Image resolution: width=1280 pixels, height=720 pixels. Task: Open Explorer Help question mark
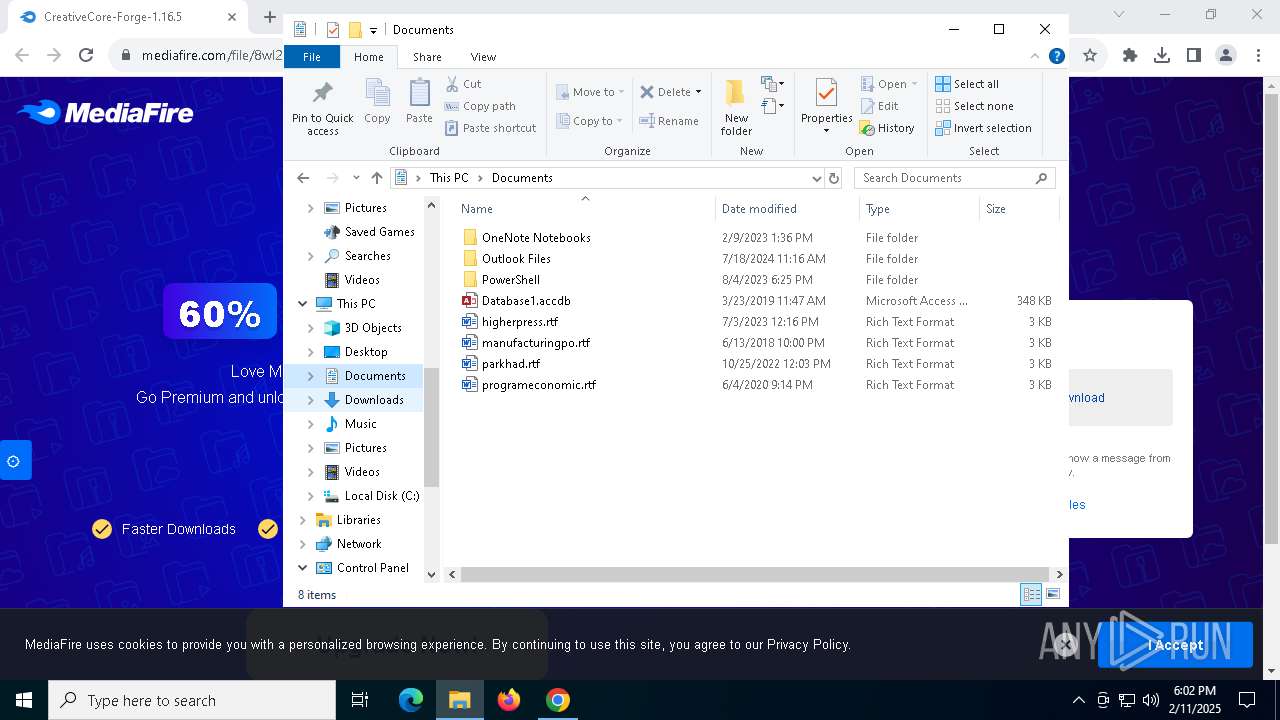pyautogui.click(x=1056, y=56)
